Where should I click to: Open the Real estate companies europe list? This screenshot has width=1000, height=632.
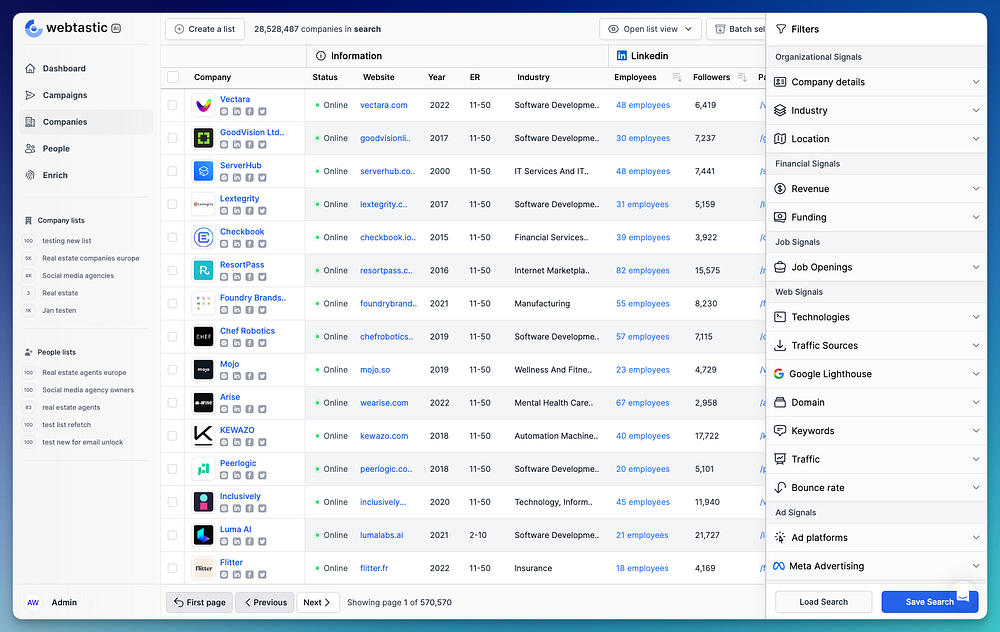pyautogui.click(x=90, y=258)
